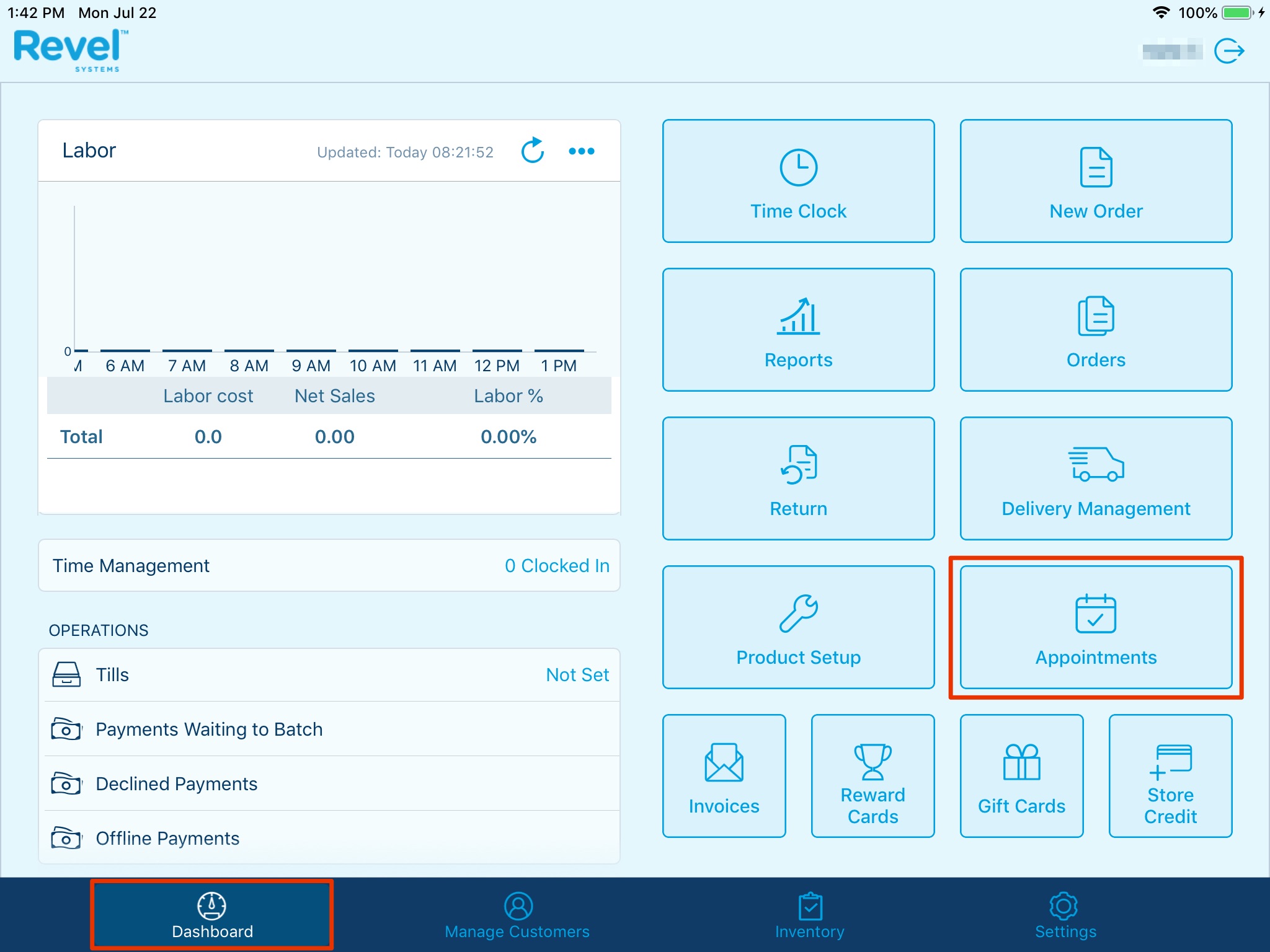Image resolution: width=1270 pixels, height=952 pixels.
Task: Open the Invoices tile
Action: [724, 776]
